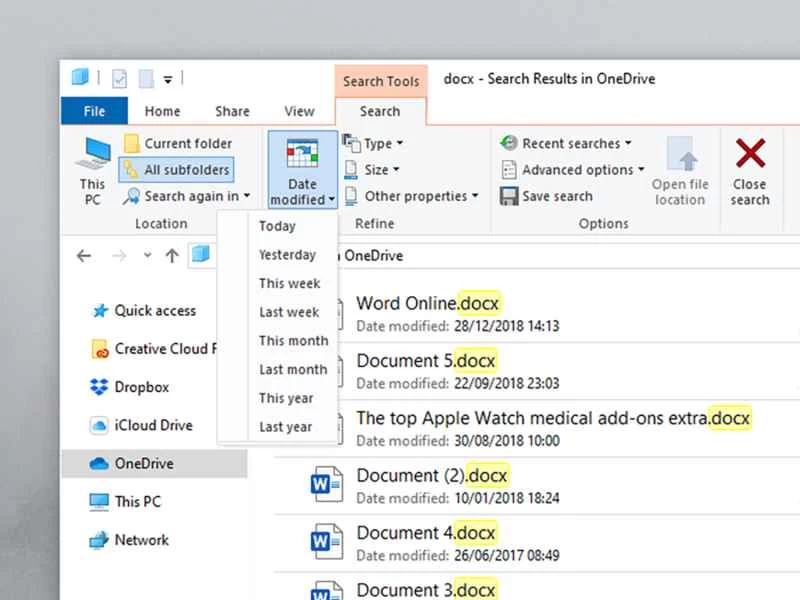Click the Open file location button
This screenshot has height=600, width=800.
pyautogui.click(x=680, y=172)
